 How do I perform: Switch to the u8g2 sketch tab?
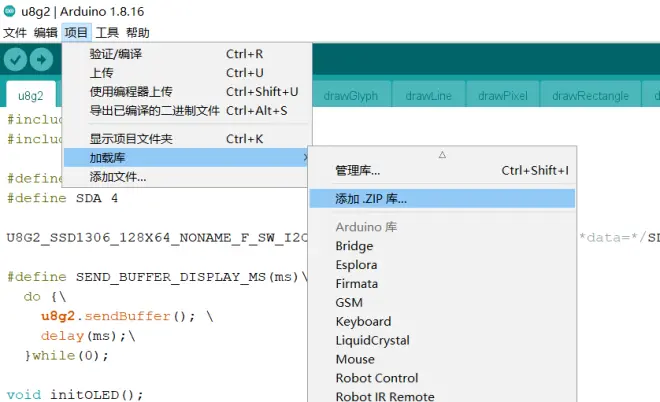(x=31, y=96)
